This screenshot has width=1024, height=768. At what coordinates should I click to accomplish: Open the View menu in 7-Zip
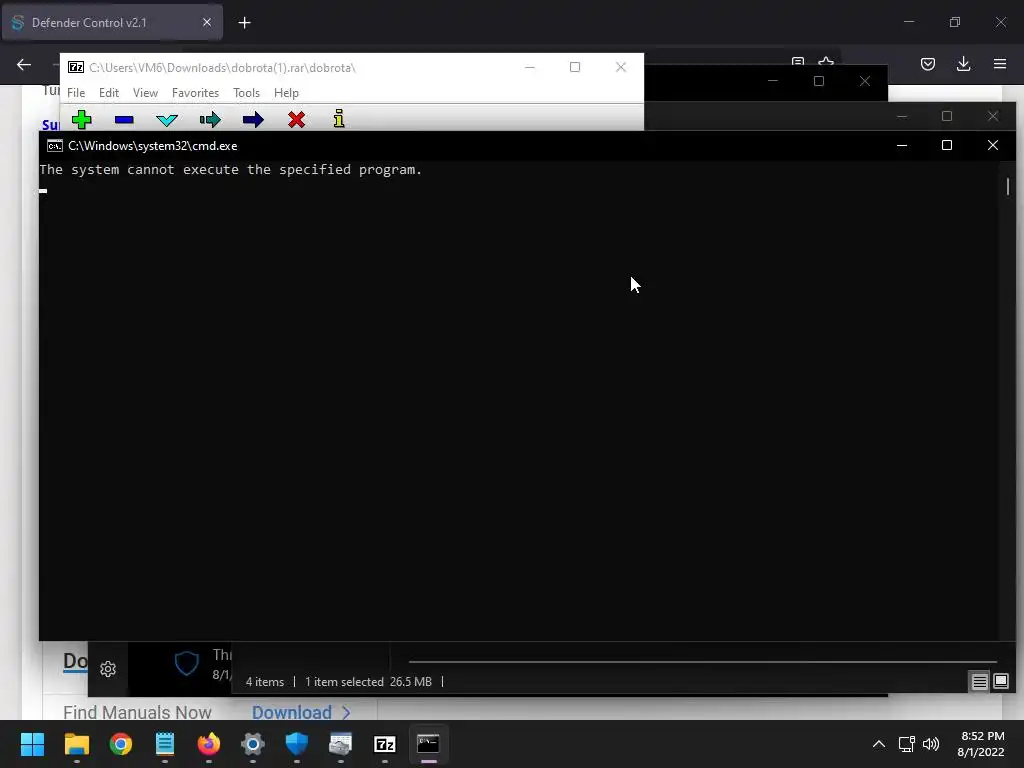145,93
